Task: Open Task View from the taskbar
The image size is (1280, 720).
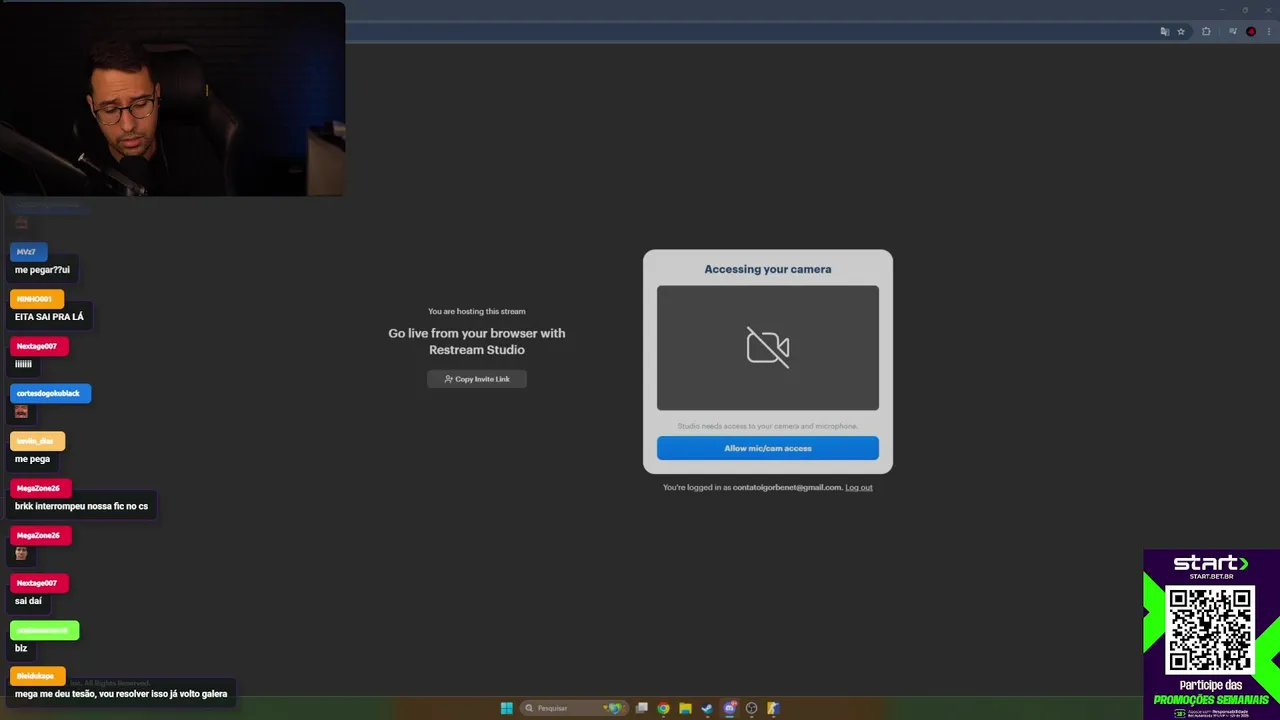Action: [642, 708]
